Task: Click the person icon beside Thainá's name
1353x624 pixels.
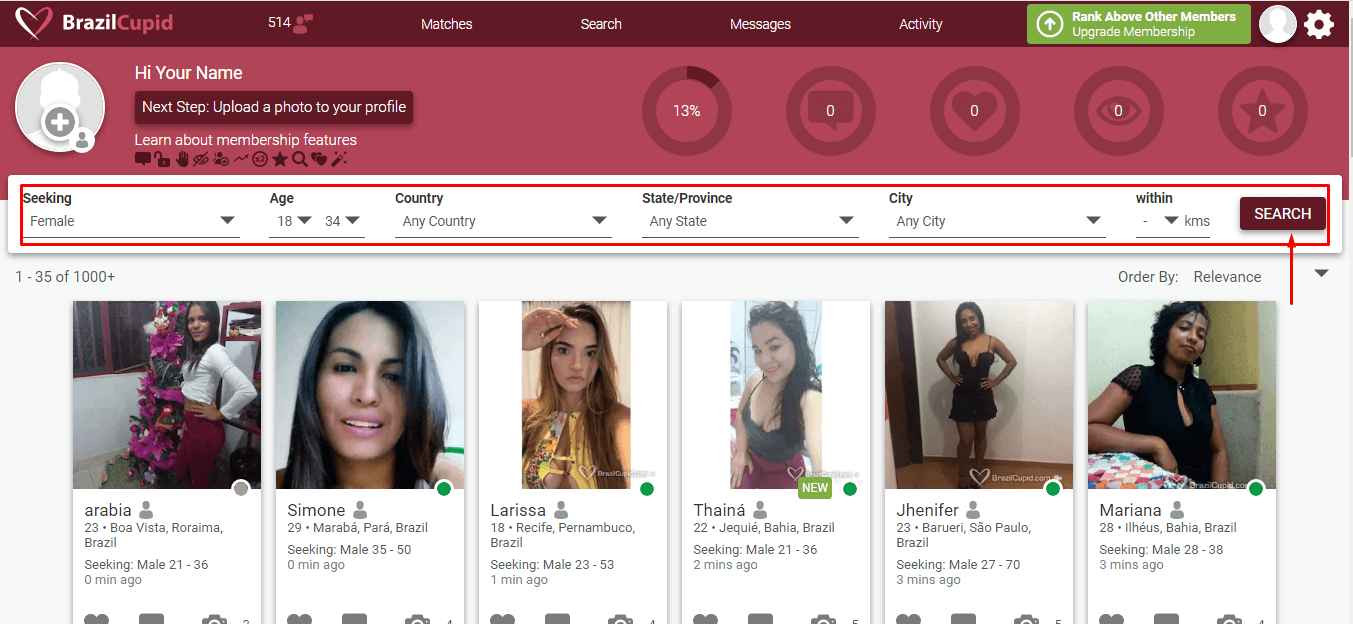Action: (760, 510)
